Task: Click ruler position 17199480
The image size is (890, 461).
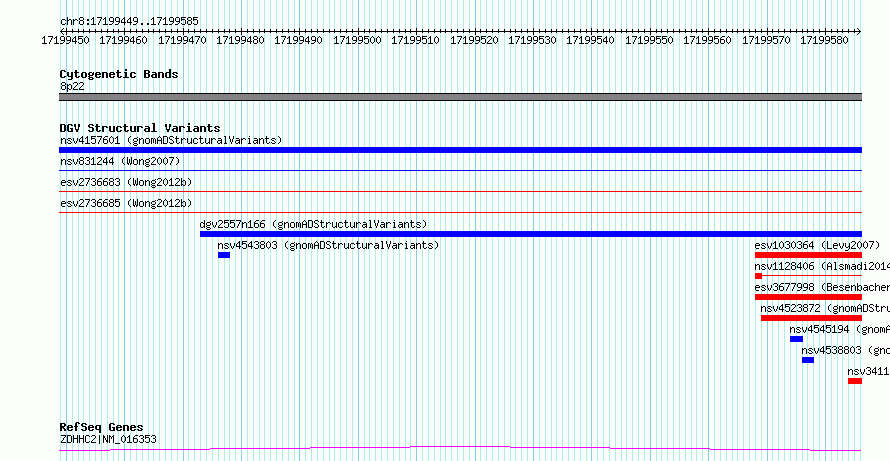Action: 240,40
